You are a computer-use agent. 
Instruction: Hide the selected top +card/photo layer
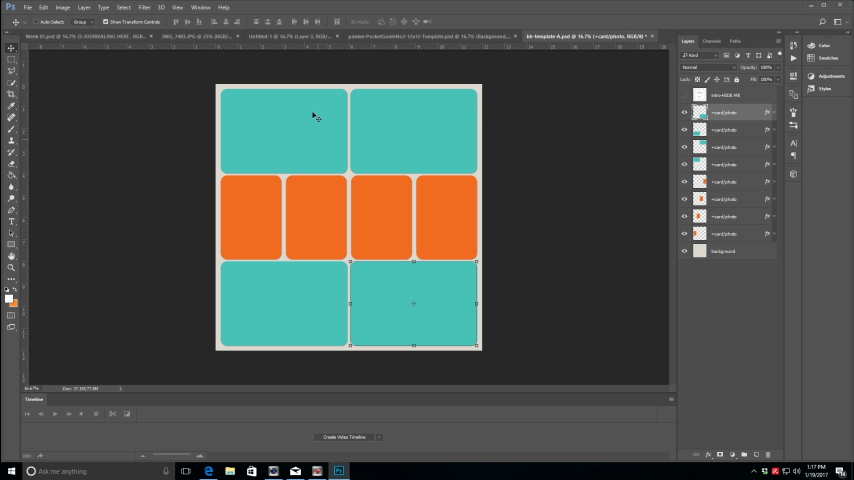685,112
